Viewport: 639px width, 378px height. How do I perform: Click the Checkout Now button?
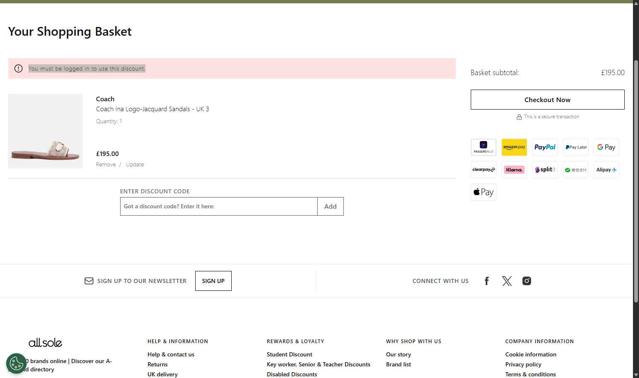tap(547, 99)
